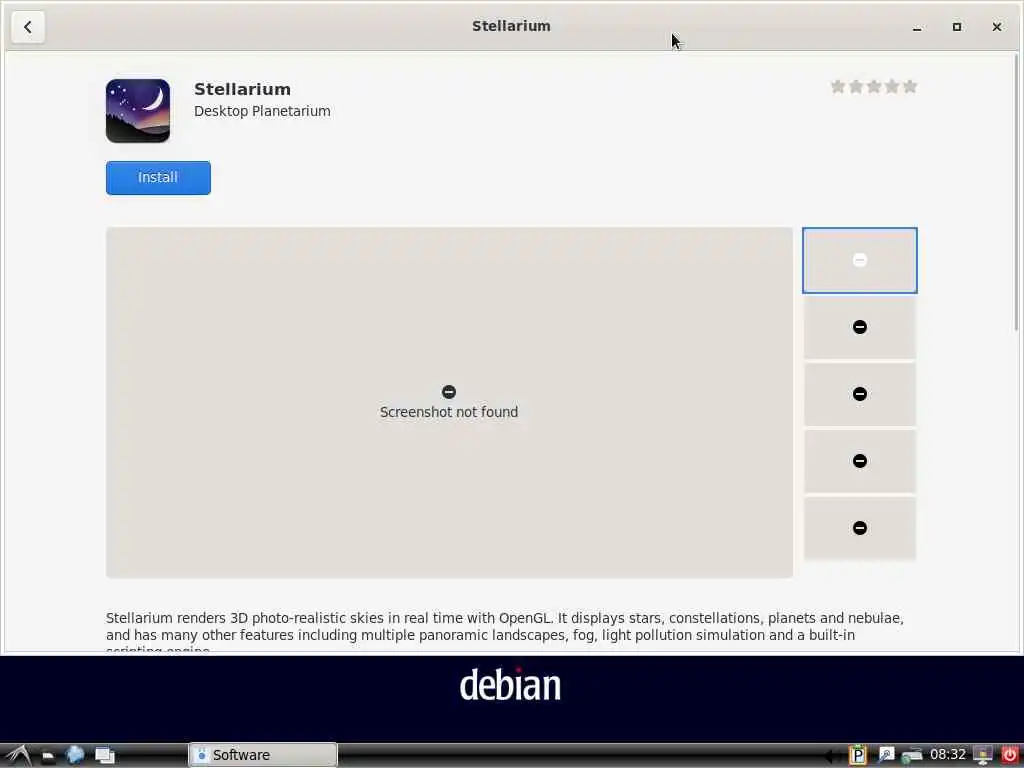Image resolution: width=1024 pixels, height=768 pixels.
Task: Minimize the Stellarium software window
Action: (917, 27)
